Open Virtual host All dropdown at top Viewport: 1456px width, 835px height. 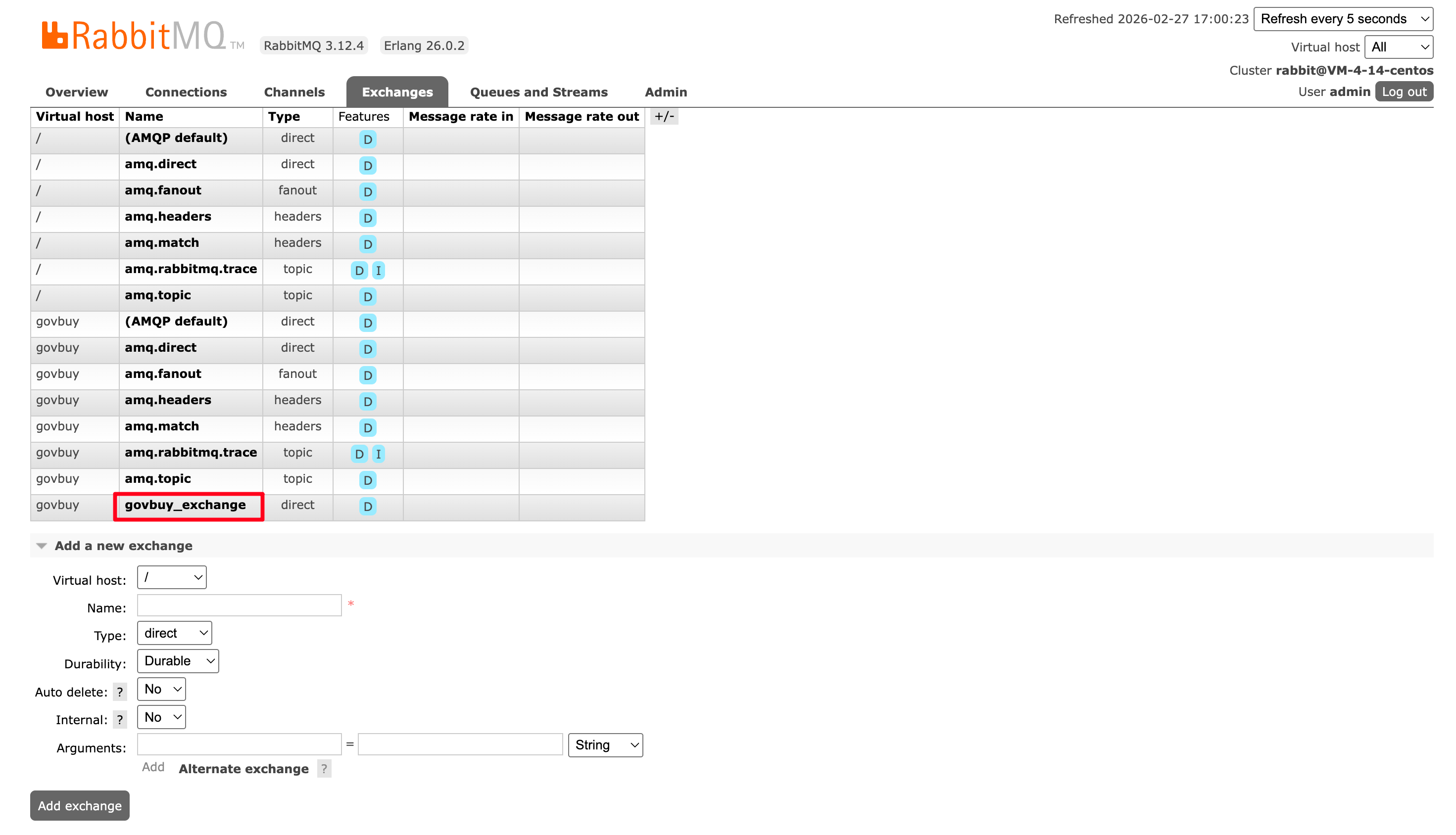click(x=1398, y=47)
